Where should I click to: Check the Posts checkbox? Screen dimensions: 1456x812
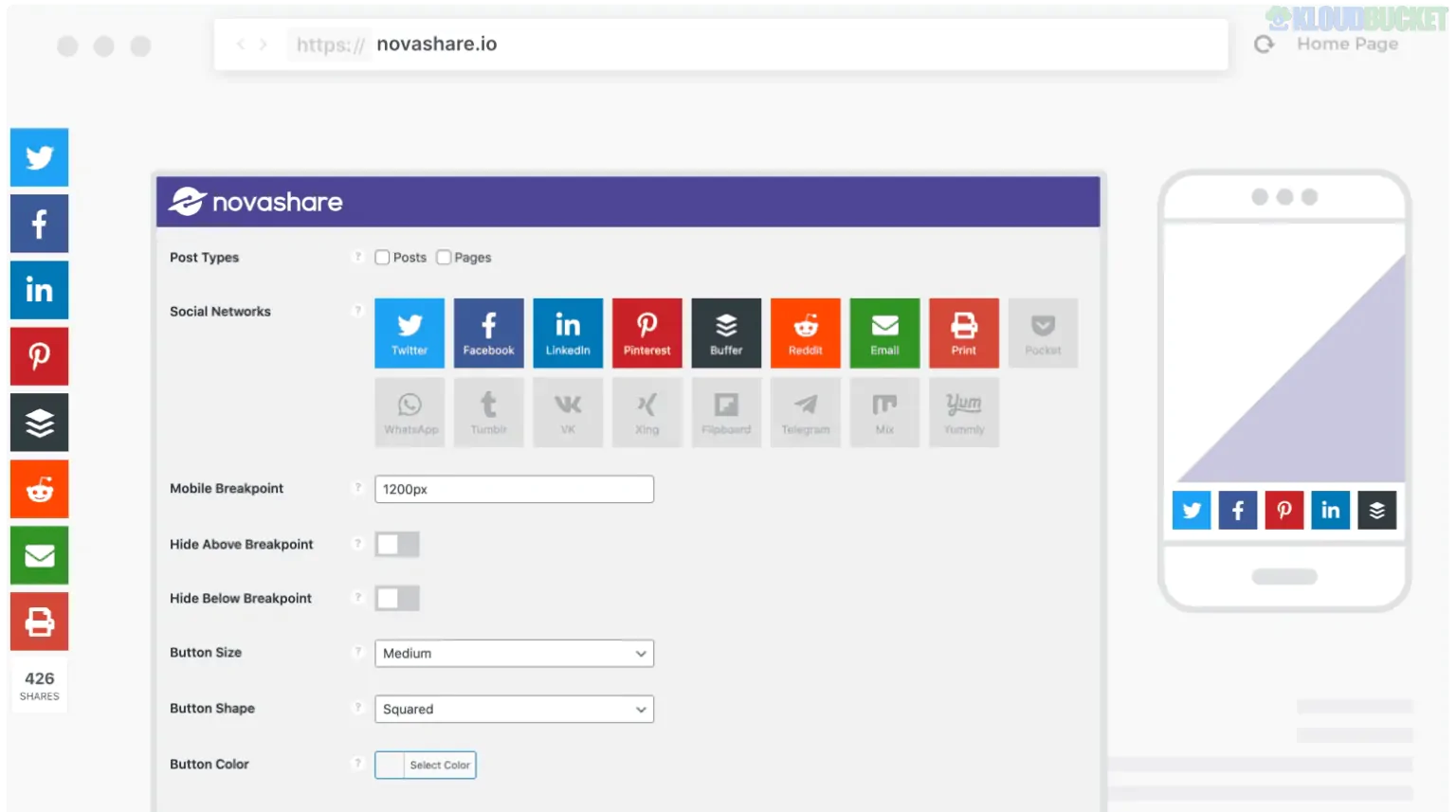point(383,258)
